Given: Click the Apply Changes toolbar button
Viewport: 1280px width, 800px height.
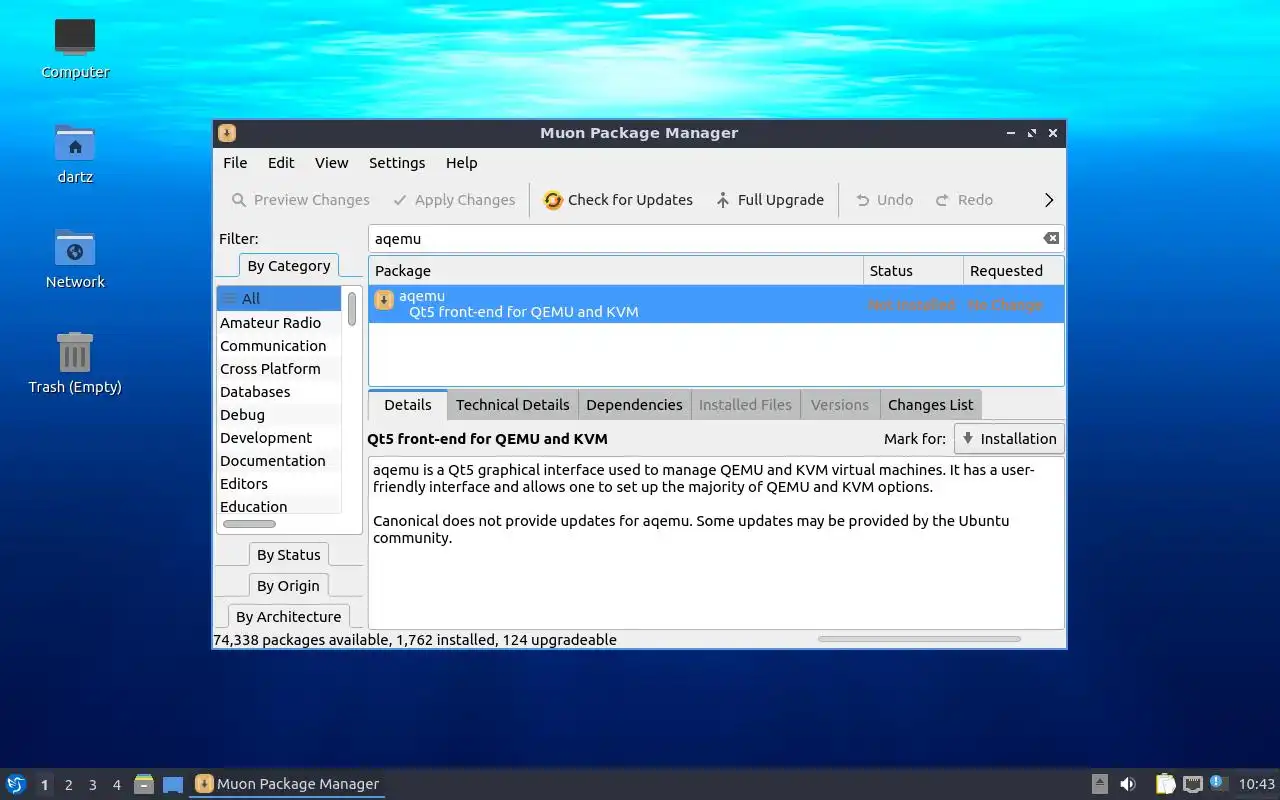Looking at the screenshot, I should pyautogui.click(x=454, y=200).
